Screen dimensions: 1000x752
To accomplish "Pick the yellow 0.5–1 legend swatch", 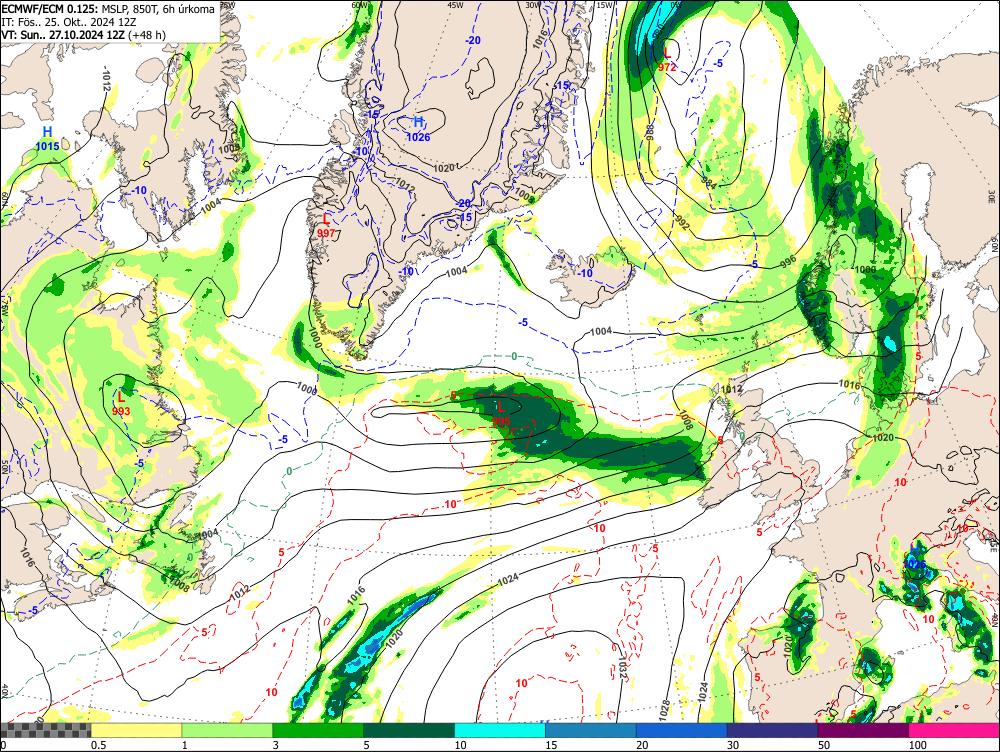I will coord(136,730).
